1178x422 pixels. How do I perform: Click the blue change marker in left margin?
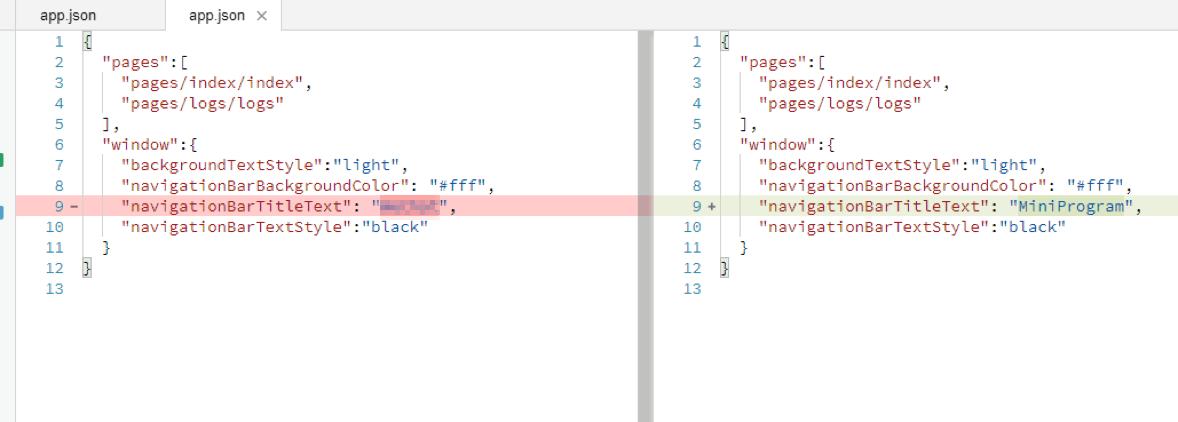(x=2, y=211)
